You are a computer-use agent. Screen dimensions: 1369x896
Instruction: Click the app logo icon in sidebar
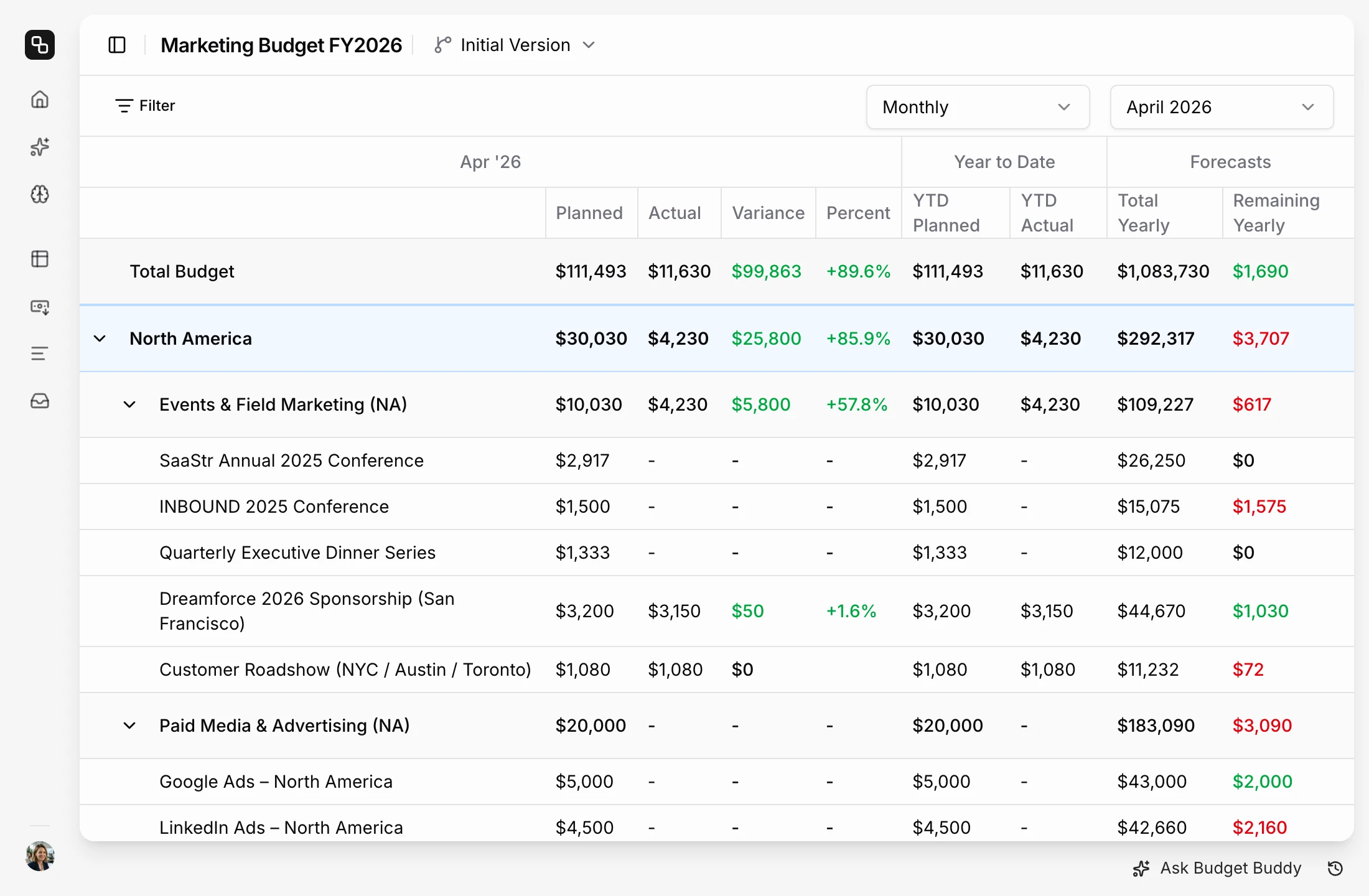(x=40, y=45)
